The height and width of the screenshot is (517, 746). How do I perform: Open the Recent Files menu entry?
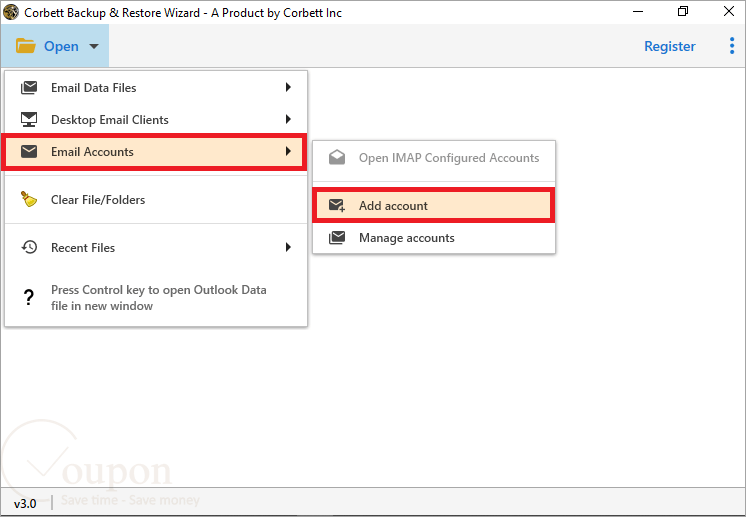pyautogui.click(x=156, y=247)
